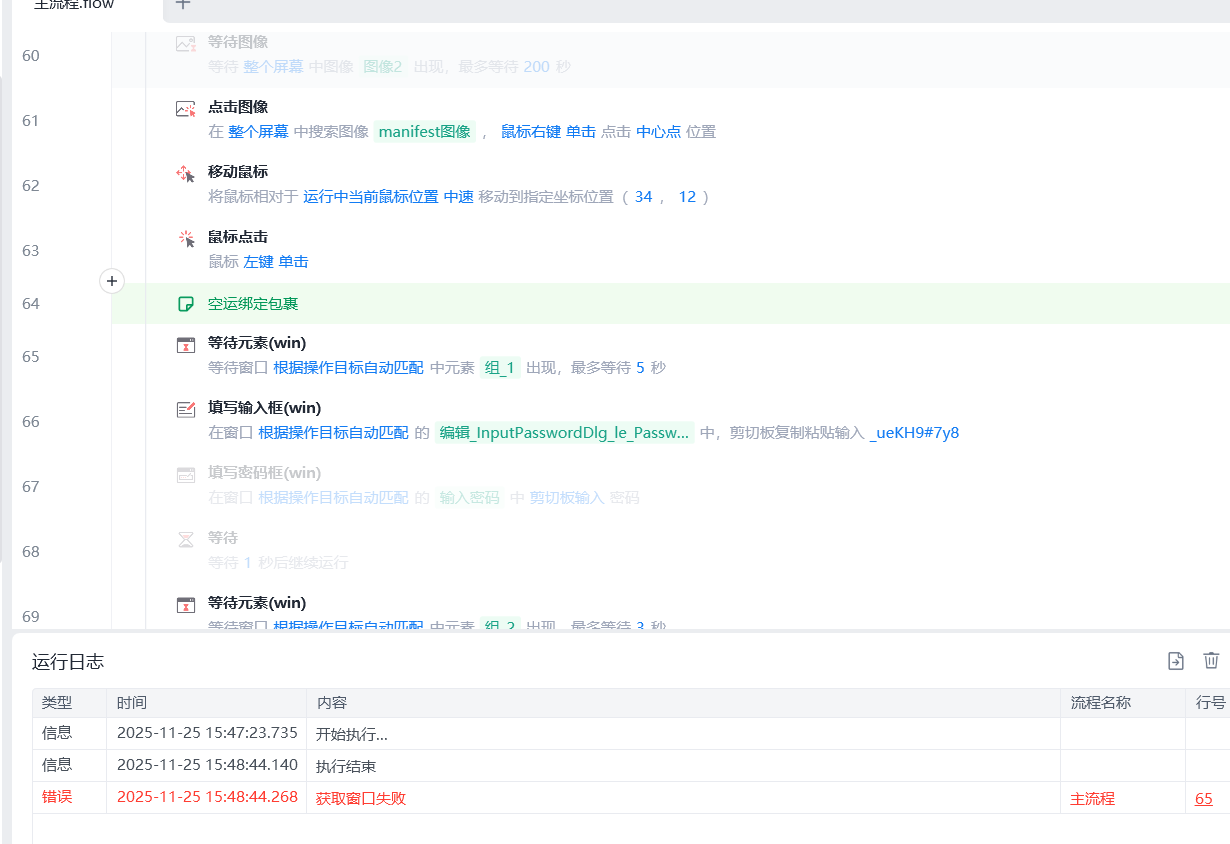Click the 内容 column header
This screenshot has width=1230, height=844.
683,703
